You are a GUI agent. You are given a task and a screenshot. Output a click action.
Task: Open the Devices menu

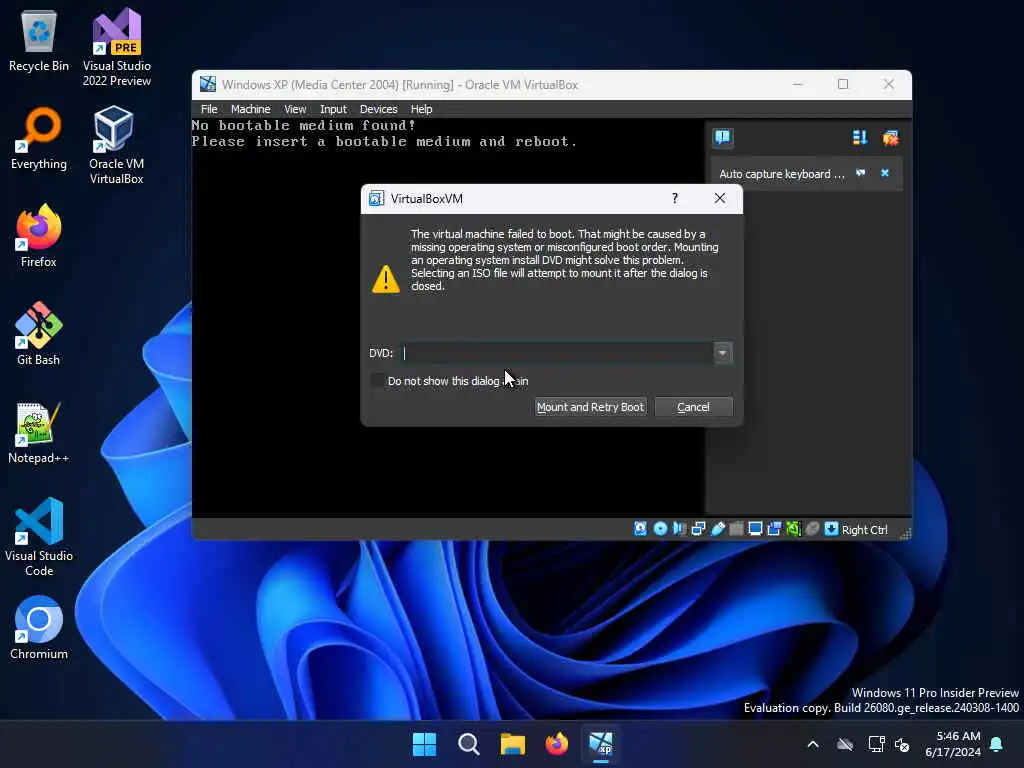[x=378, y=109]
